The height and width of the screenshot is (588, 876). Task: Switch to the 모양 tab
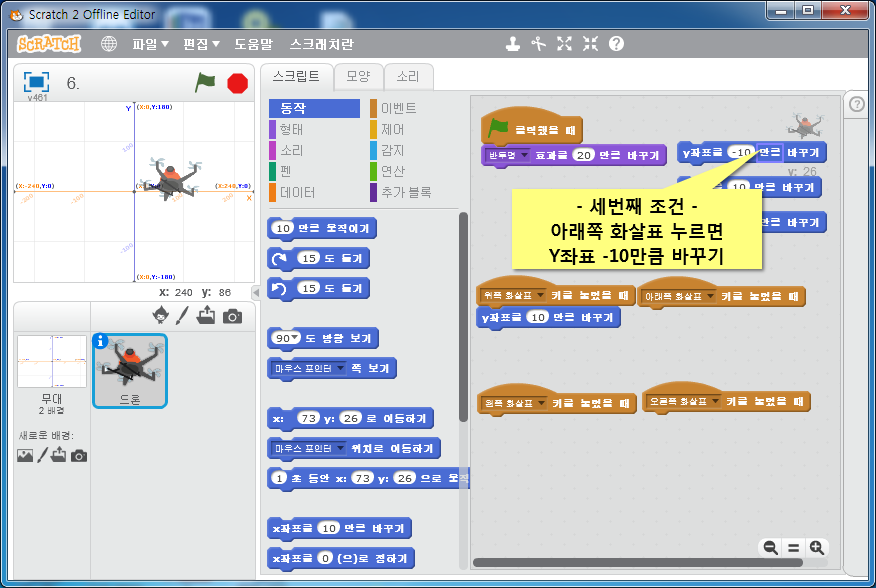click(358, 77)
